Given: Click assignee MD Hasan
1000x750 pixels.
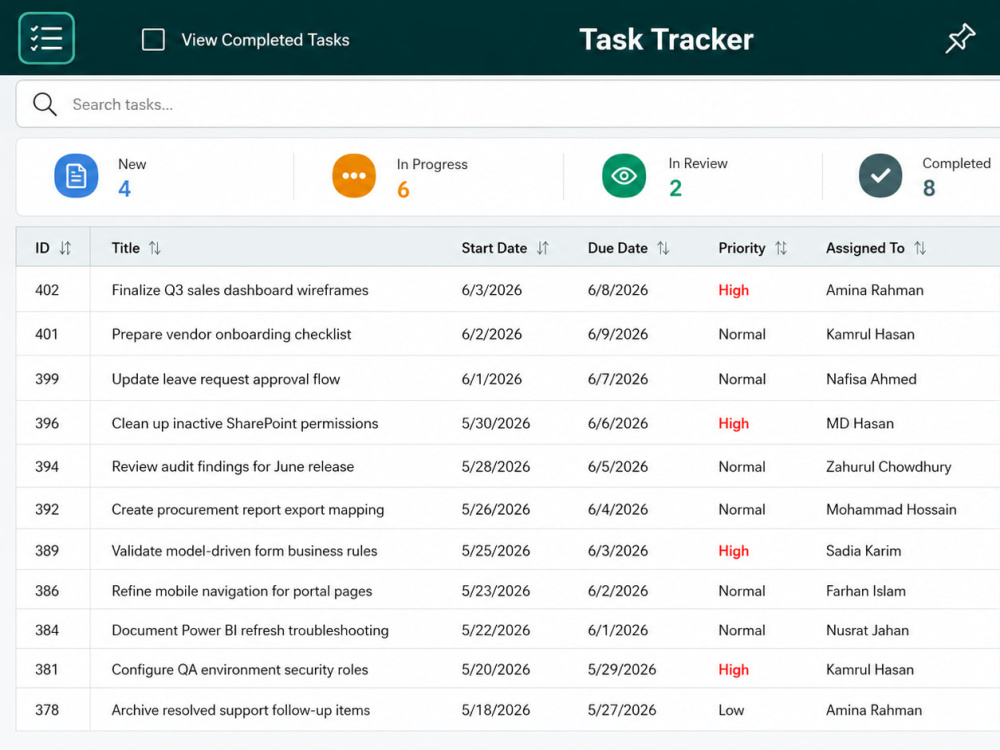Looking at the screenshot, I should click(x=860, y=423).
